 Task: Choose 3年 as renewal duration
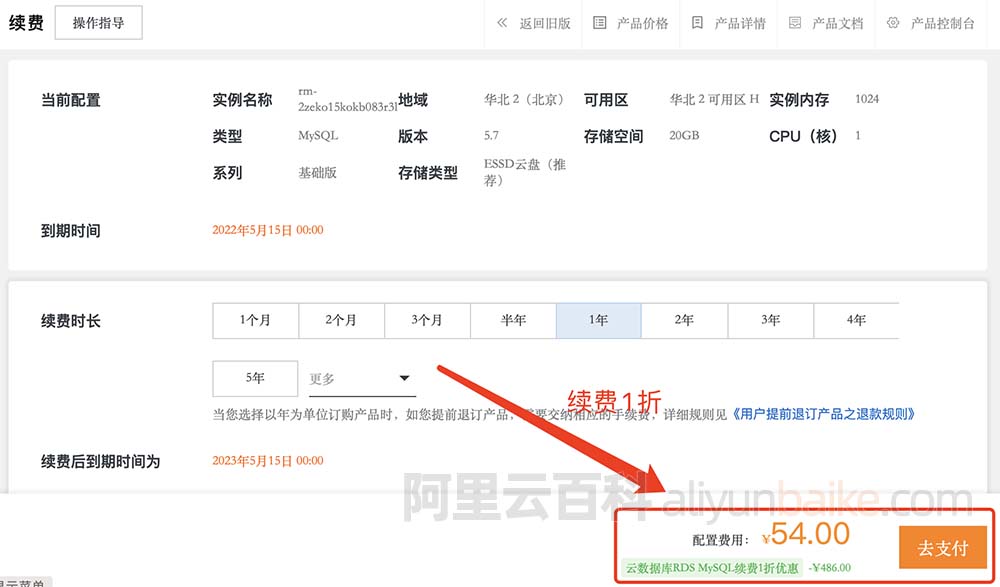pyautogui.click(x=770, y=321)
